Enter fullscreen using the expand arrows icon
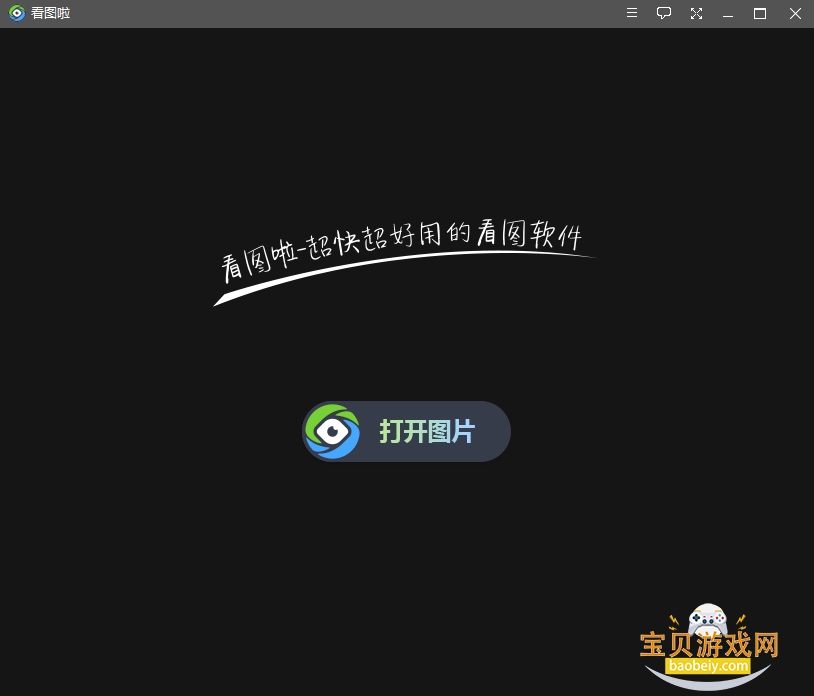Screen dimensions: 814x696 [x=696, y=13]
